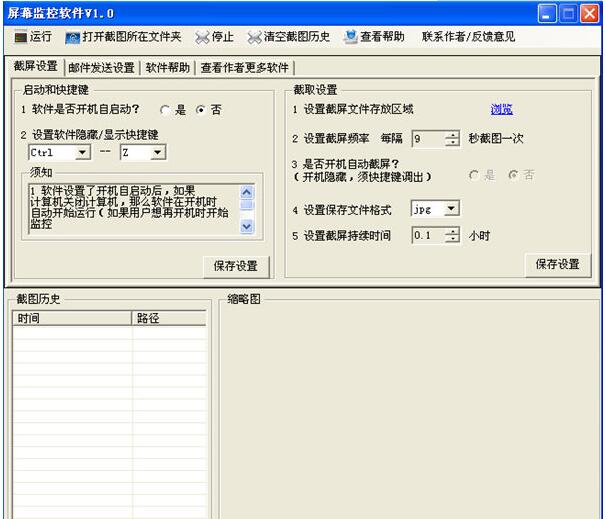Open the 查看作者更多软件 tab
The width and height of the screenshot is (606, 519).
tap(244, 68)
